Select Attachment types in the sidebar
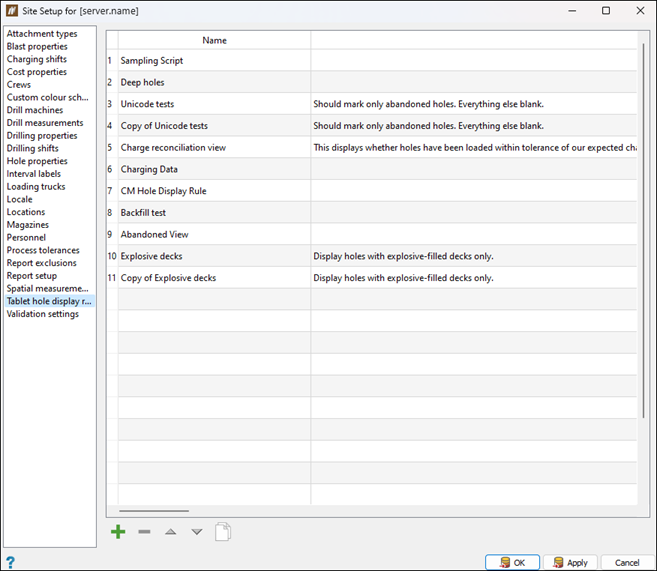Viewport: 657px width, 571px height. tap(42, 34)
